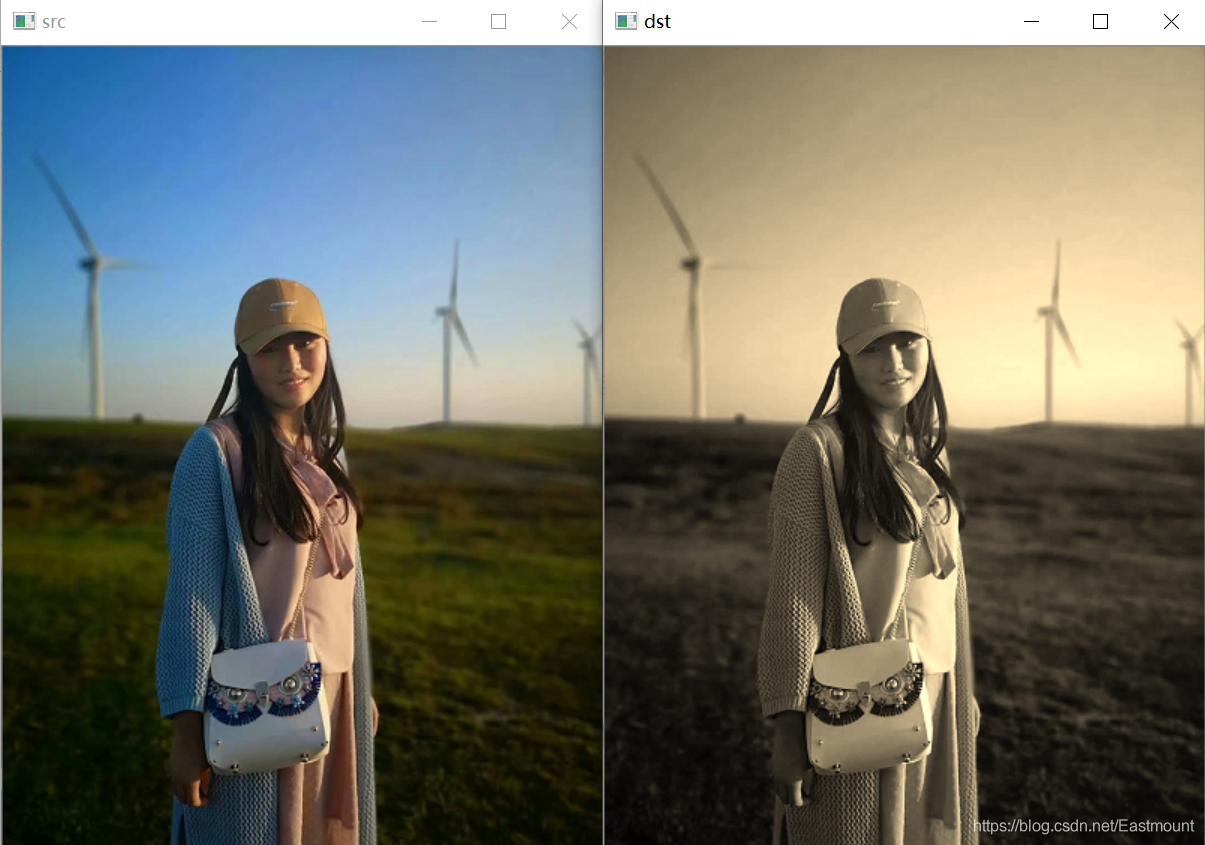Maximize the src window
Screen dimensions: 1205x845
[499, 21]
